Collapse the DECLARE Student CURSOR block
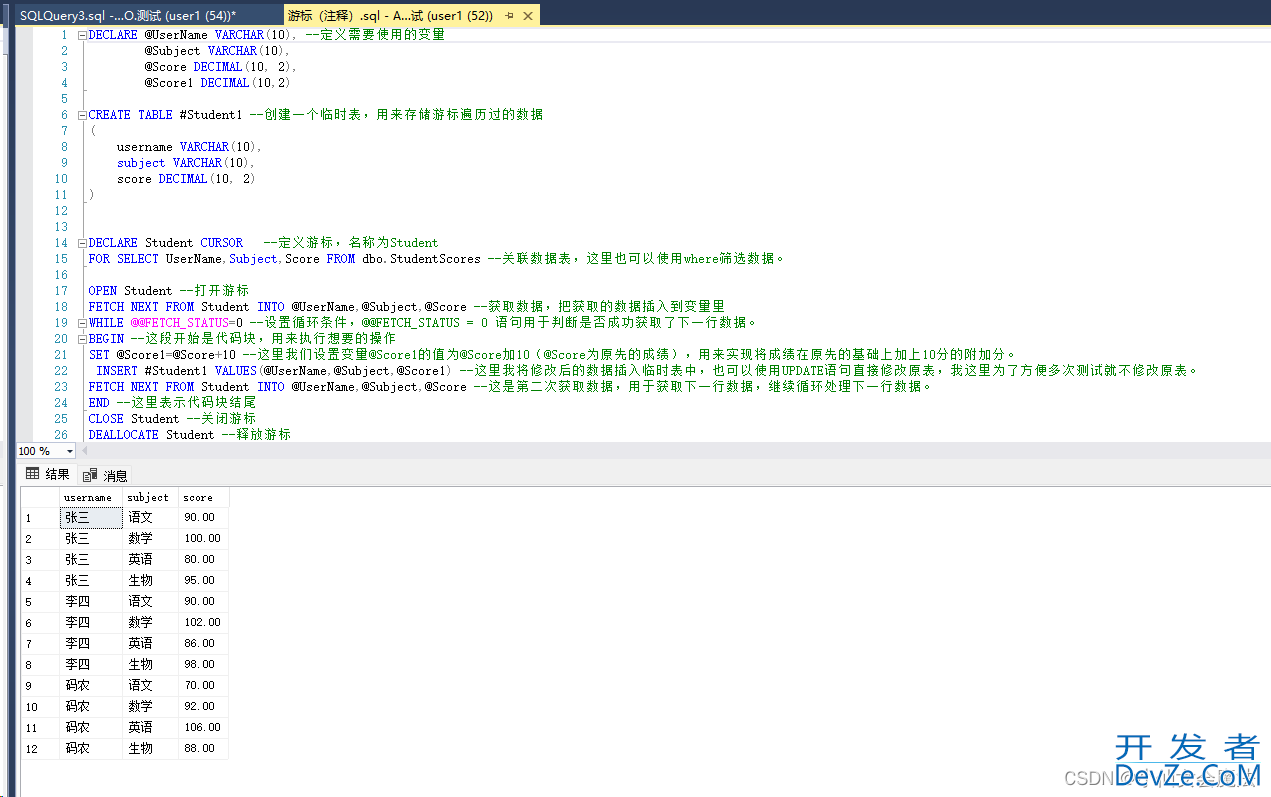The image size is (1271, 797). 82,243
